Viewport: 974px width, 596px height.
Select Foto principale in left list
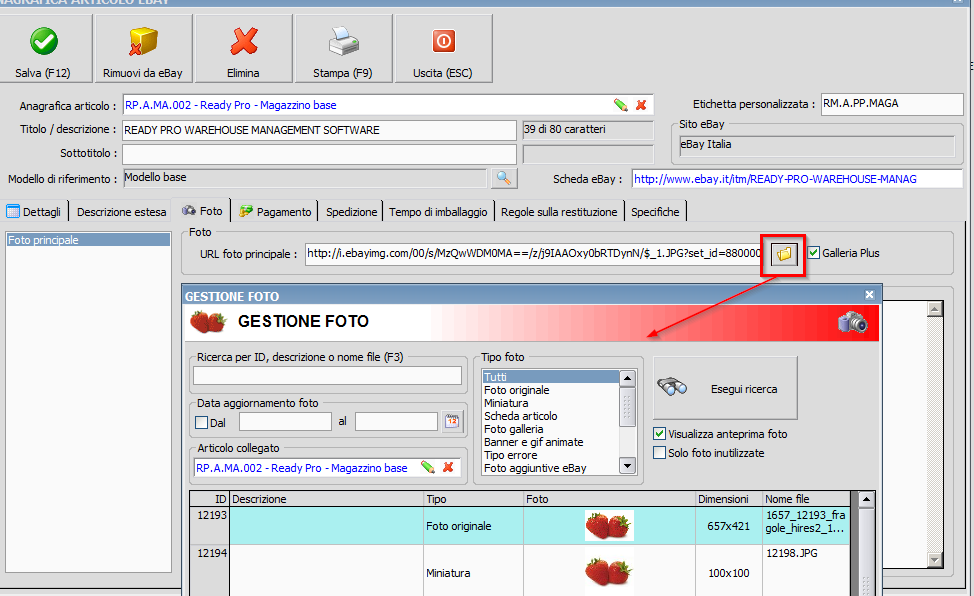[88, 240]
